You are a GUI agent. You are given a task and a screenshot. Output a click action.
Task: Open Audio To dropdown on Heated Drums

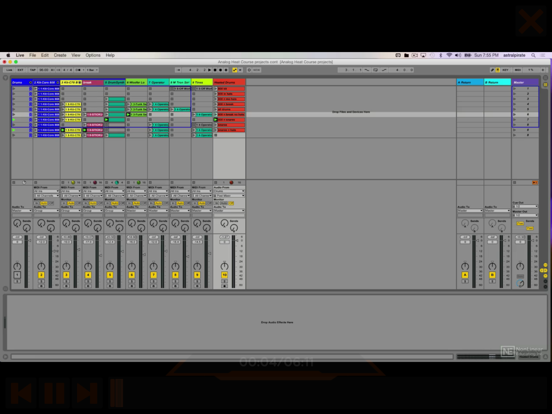point(229,211)
